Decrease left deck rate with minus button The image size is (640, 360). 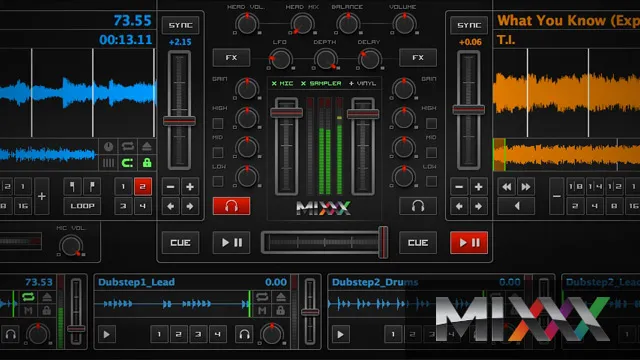pos(171,187)
